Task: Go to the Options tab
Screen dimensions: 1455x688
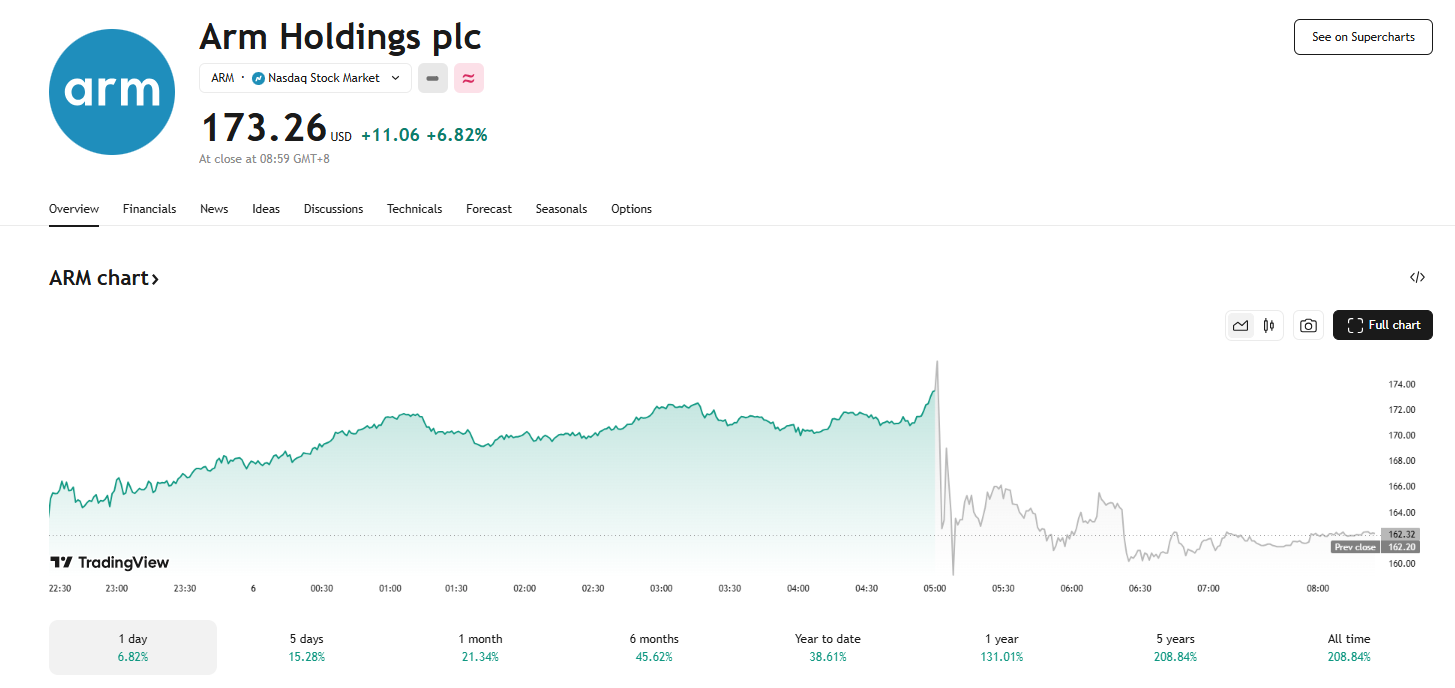Action: point(631,209)
